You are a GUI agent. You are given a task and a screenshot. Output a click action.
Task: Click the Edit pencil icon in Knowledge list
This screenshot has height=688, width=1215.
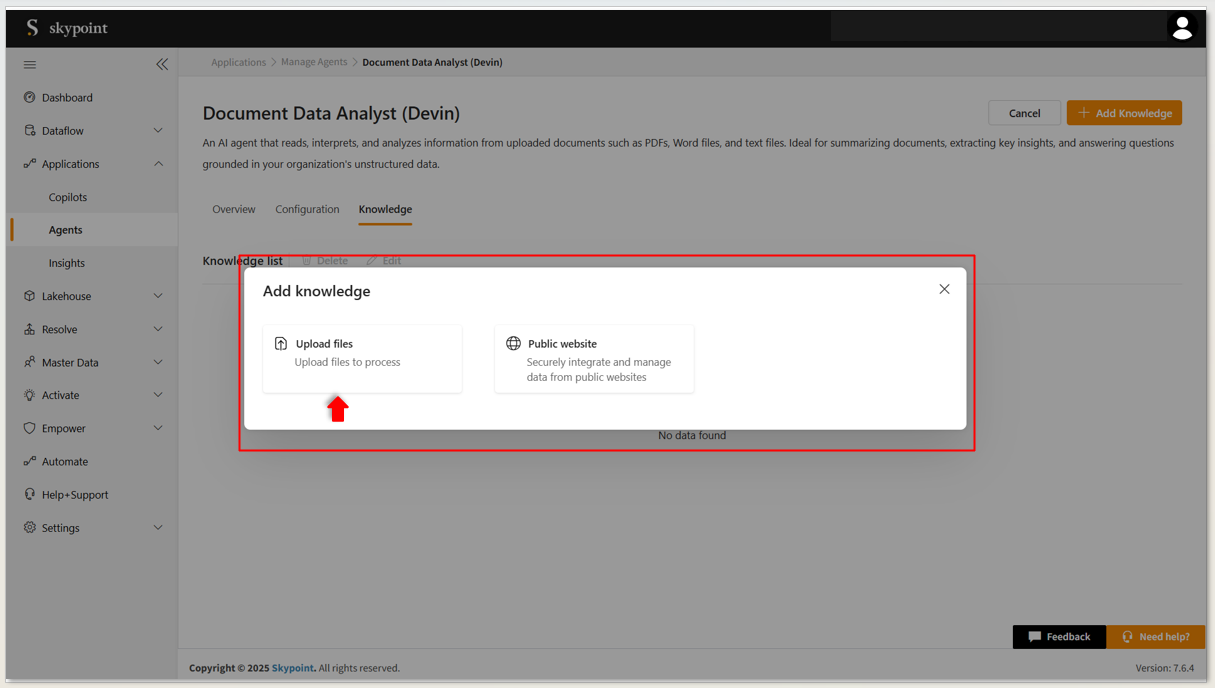tap(371, 260)
